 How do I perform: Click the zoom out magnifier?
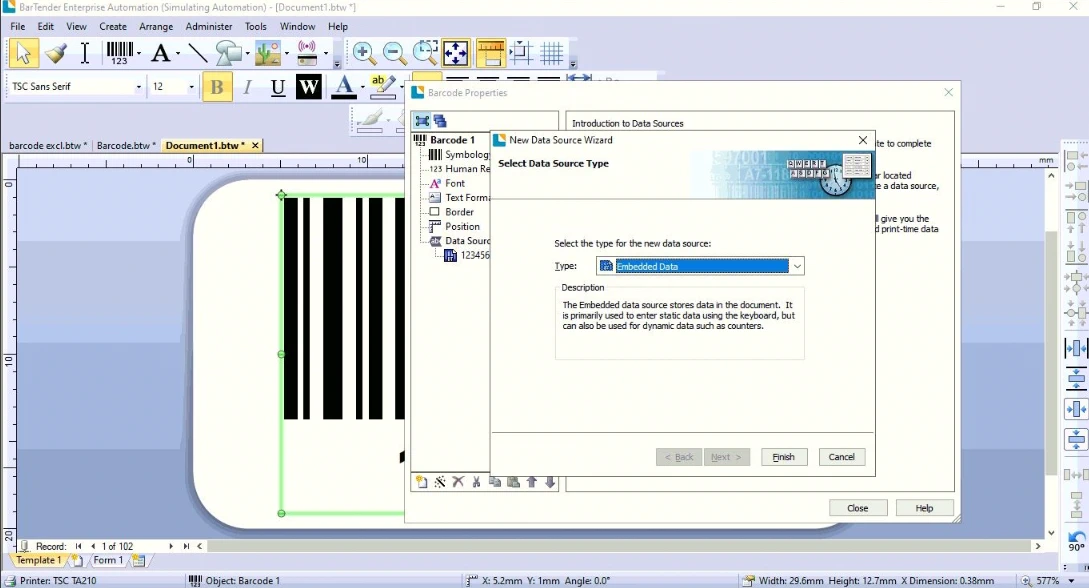point(394,53)
